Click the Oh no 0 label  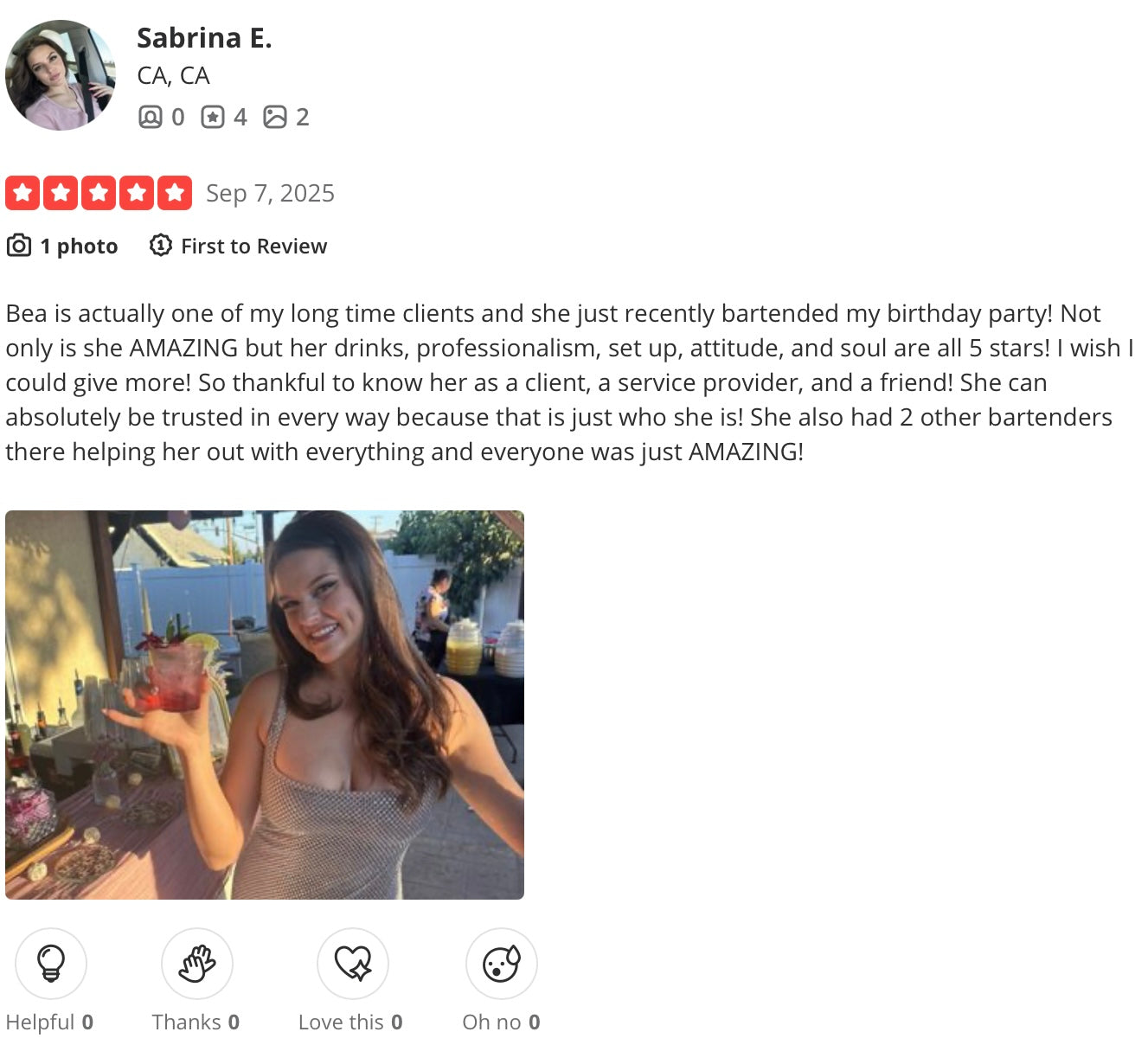[501, 1022]
